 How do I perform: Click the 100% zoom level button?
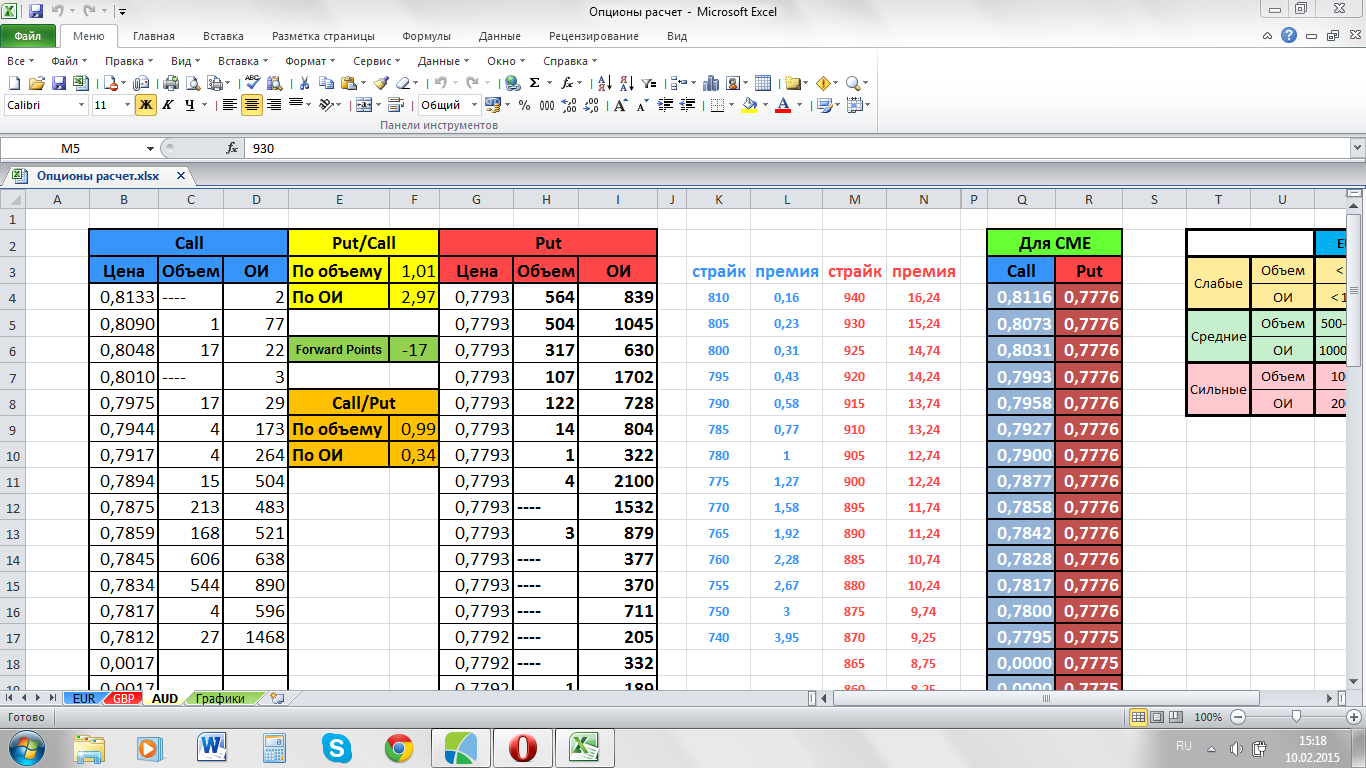(1208, 717)
